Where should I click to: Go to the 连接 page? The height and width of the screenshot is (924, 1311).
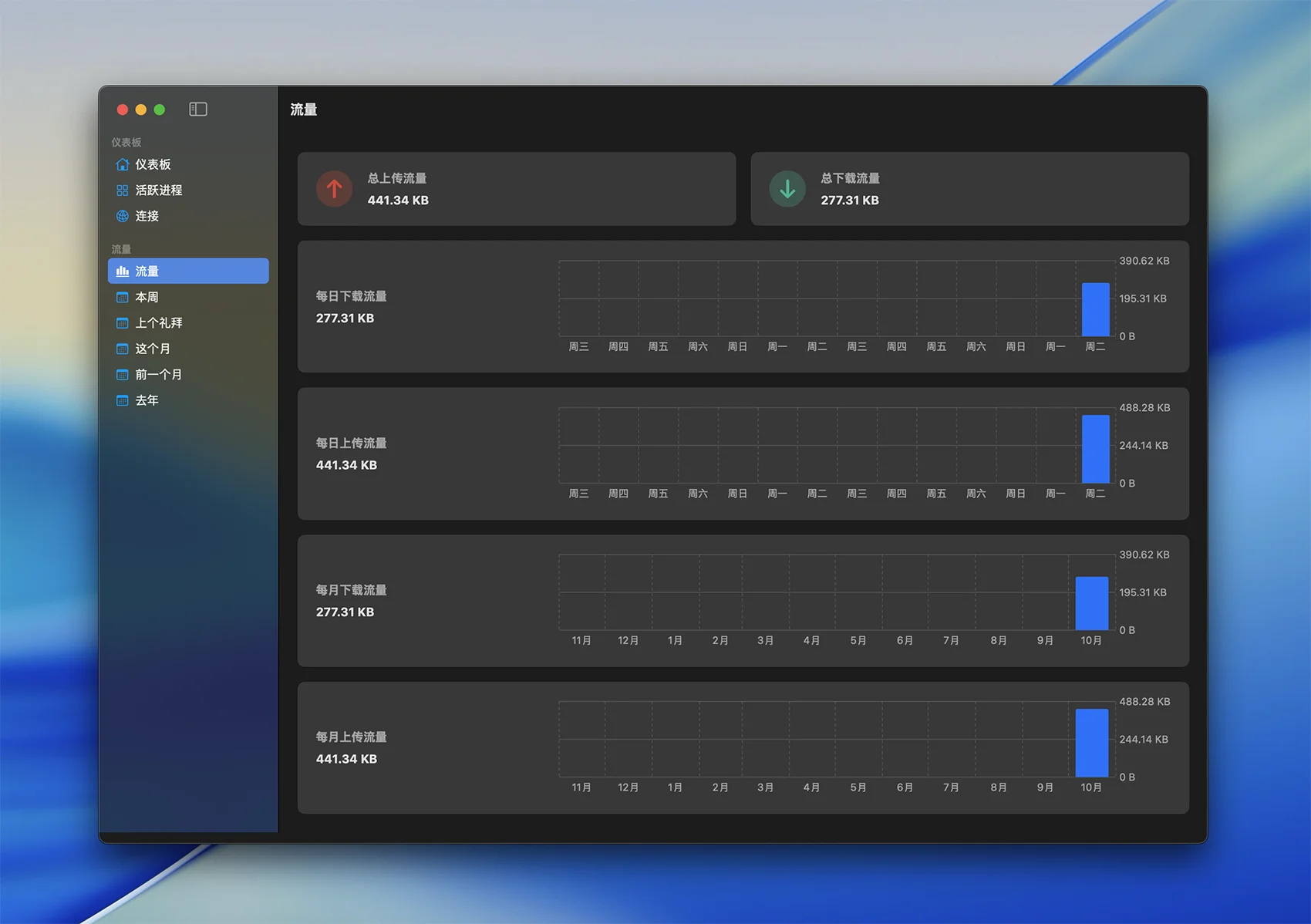tap(147, 216)
